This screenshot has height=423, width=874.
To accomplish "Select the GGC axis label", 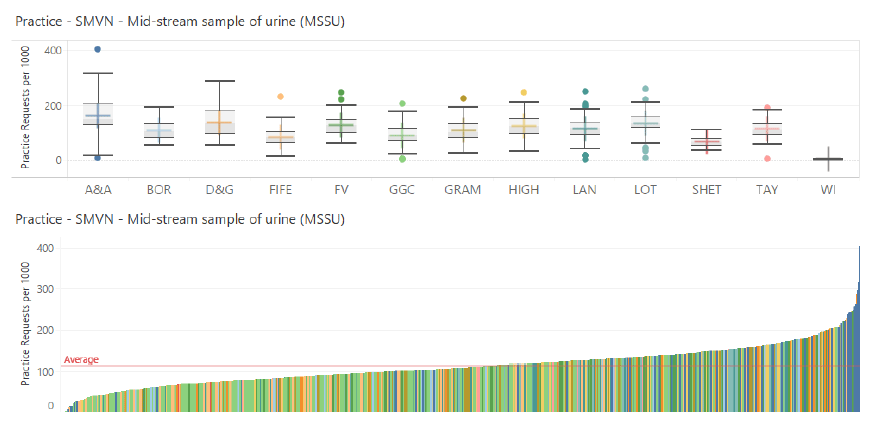I will coord(402,190).
